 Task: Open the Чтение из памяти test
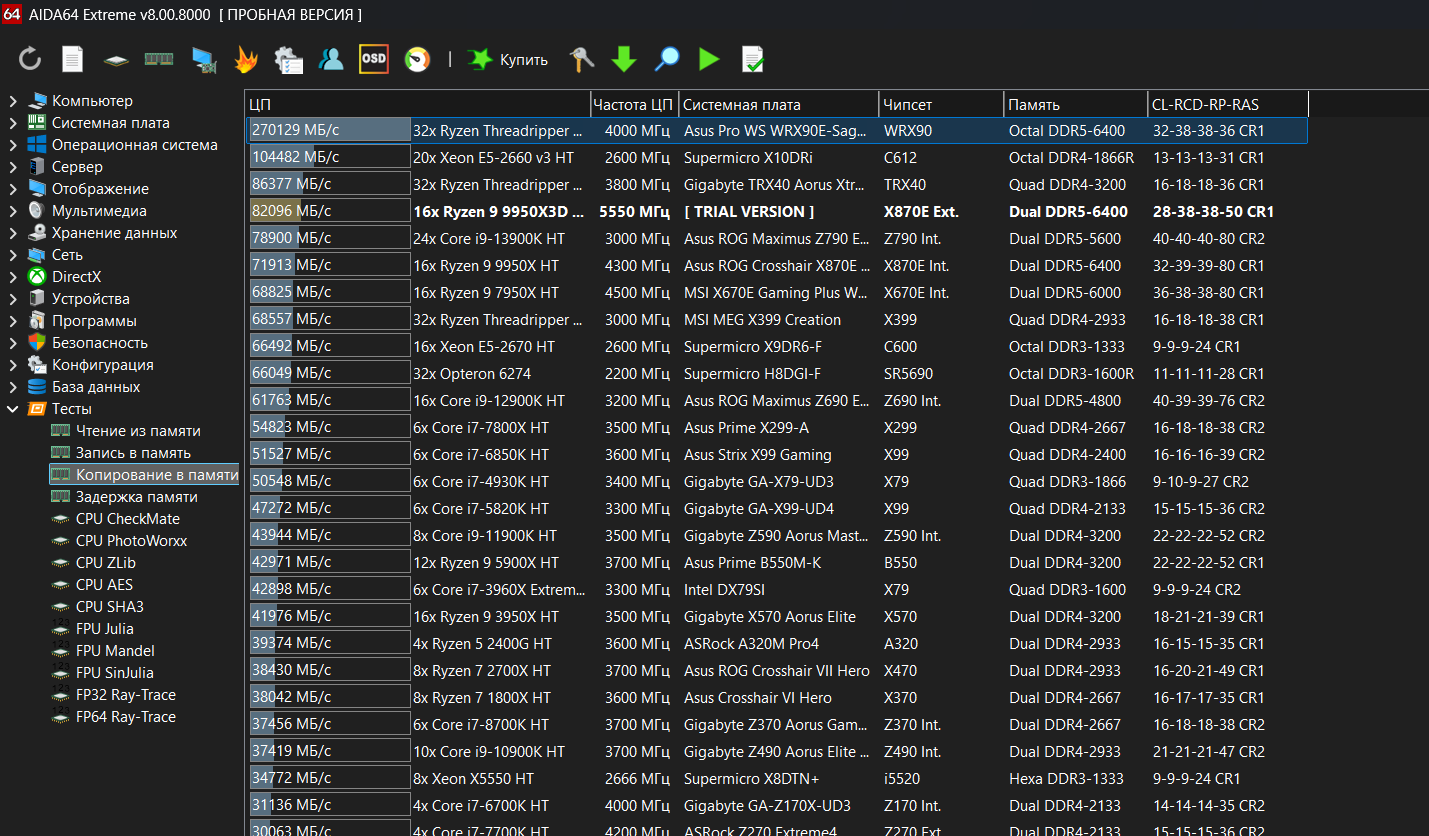click(x=138, y=431)
